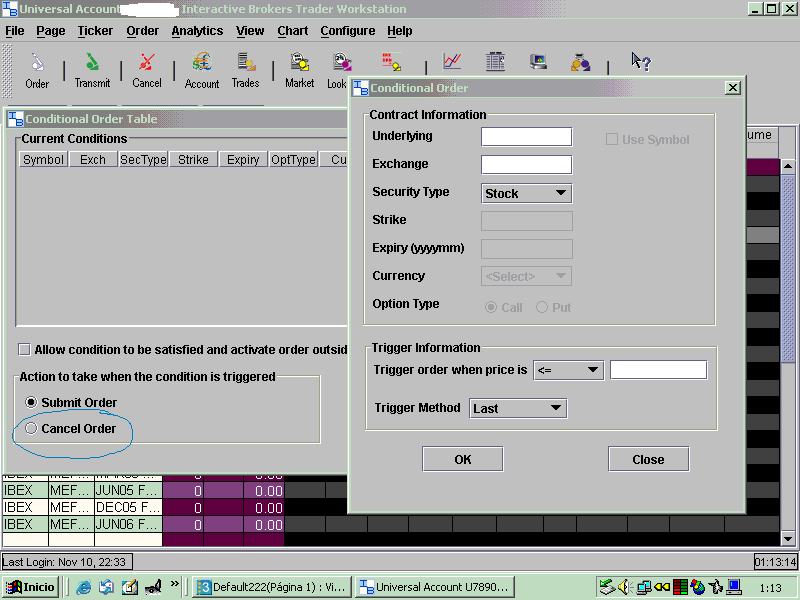Click the trigger price value field
800x600 pixels.
pos(659,370)
